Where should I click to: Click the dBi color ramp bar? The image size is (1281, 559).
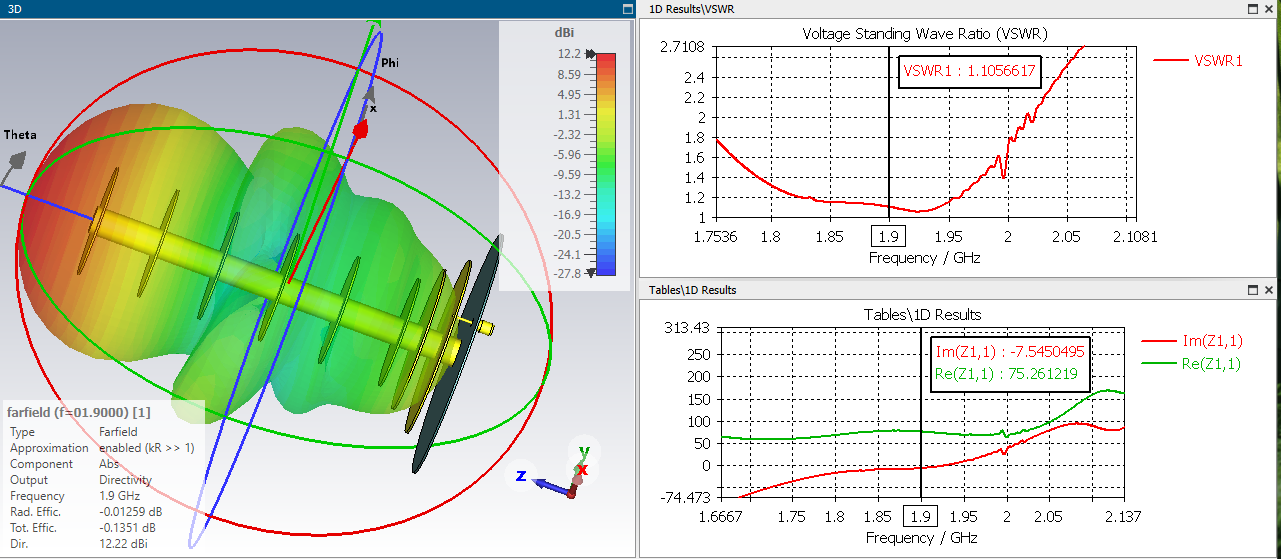pos(606,164)
